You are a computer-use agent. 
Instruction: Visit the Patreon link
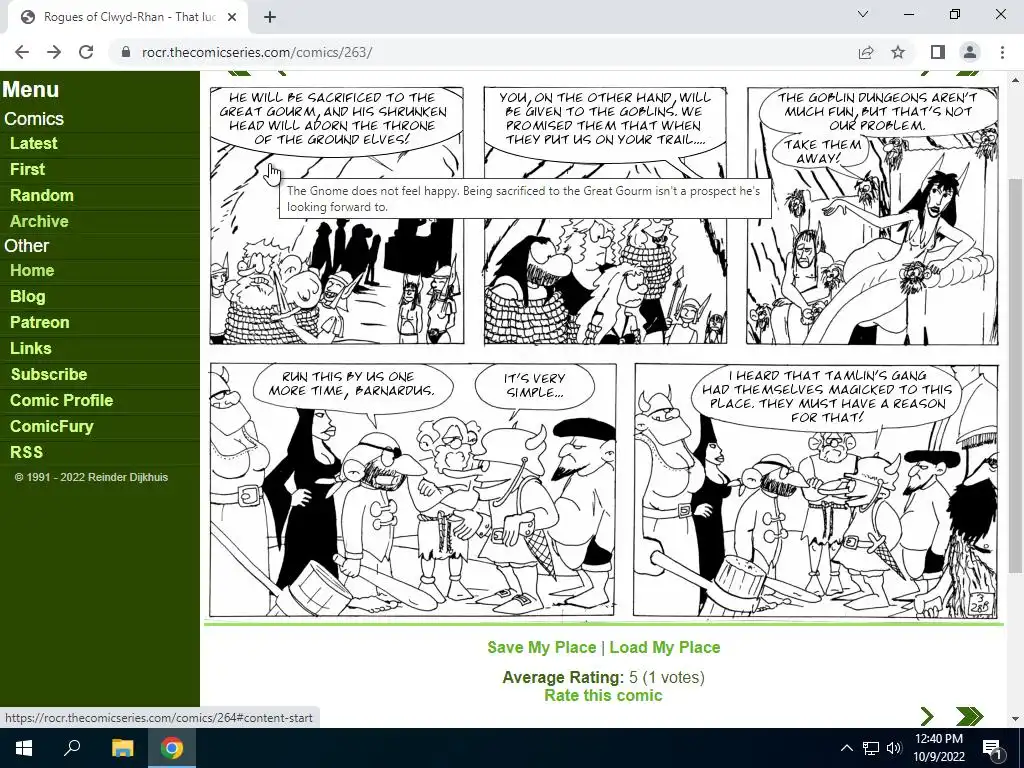(39, 323)
